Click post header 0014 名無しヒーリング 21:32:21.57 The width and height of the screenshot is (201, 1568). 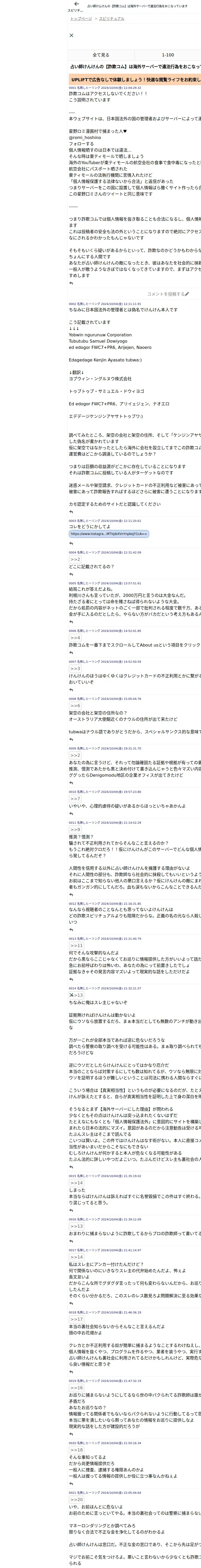coord(105,989)
